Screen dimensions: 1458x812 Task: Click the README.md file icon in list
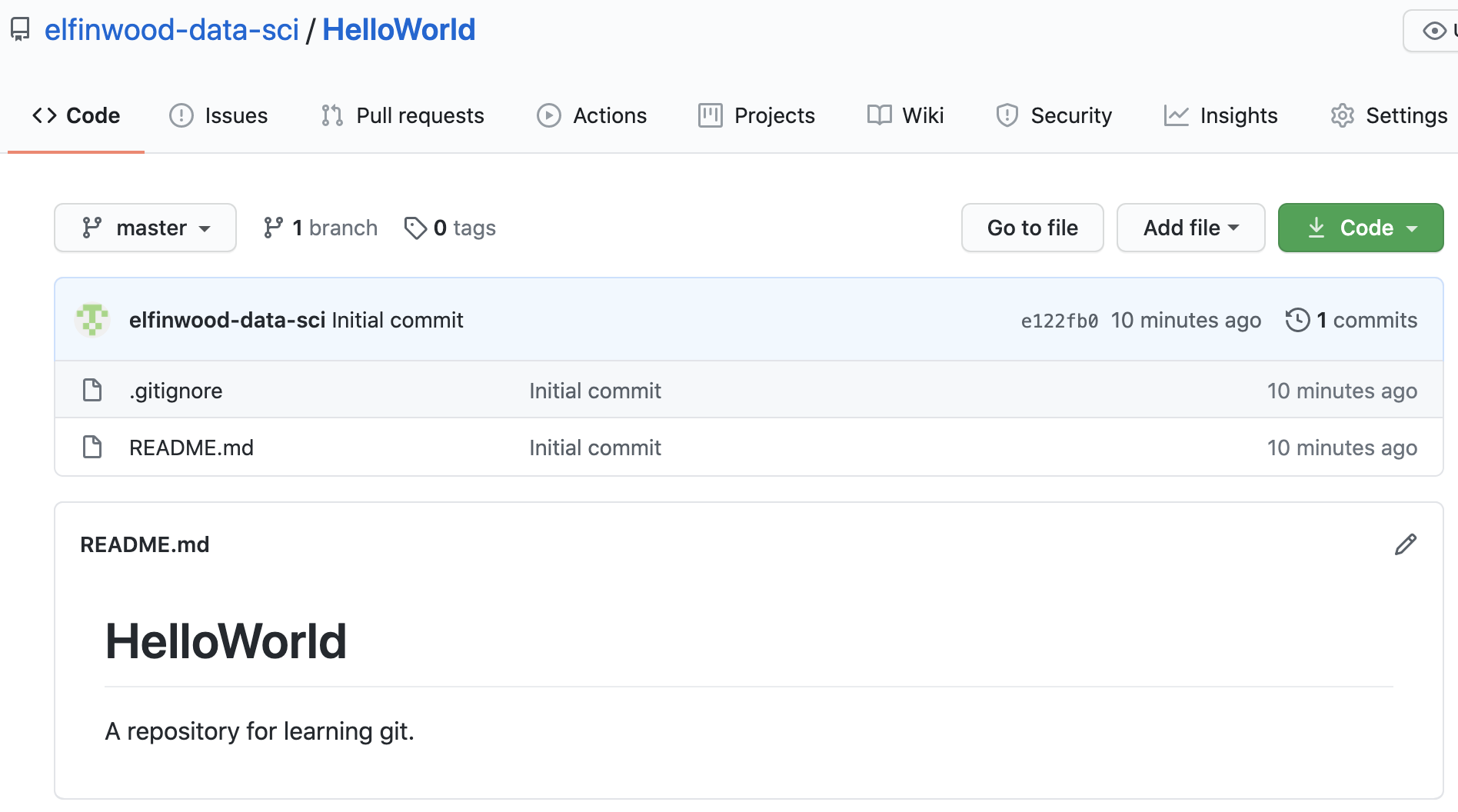click(x=92, y=448)
